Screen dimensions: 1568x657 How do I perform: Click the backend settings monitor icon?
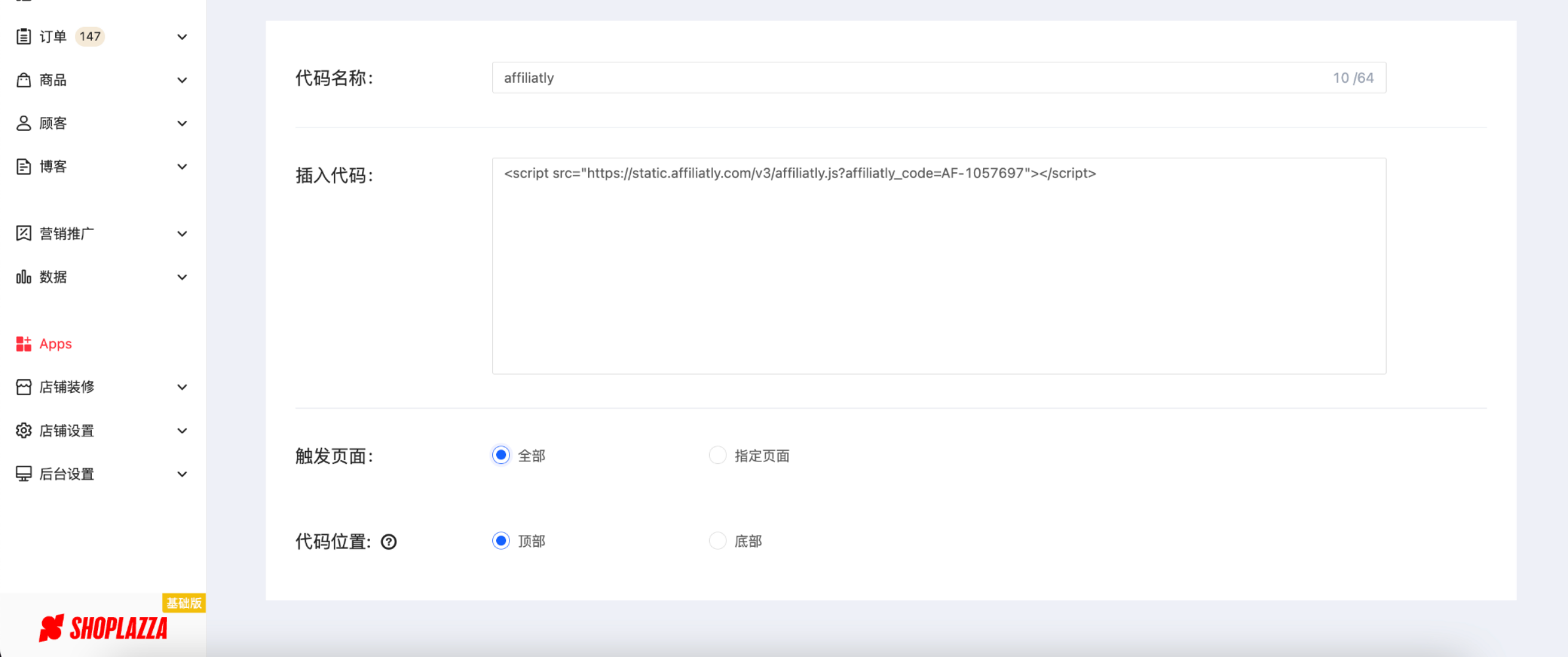pos(23,474)
